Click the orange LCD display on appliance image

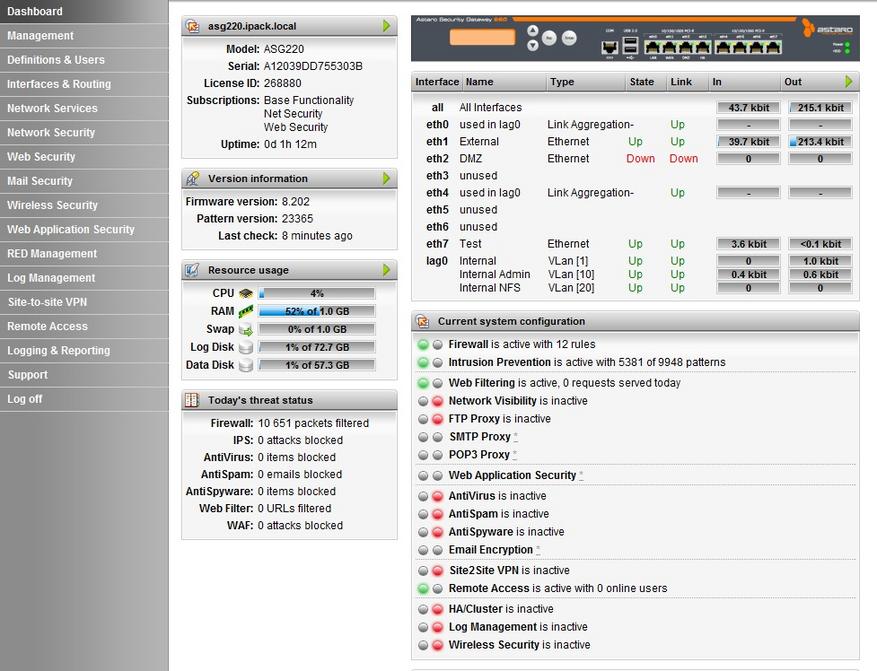[482, 37]
